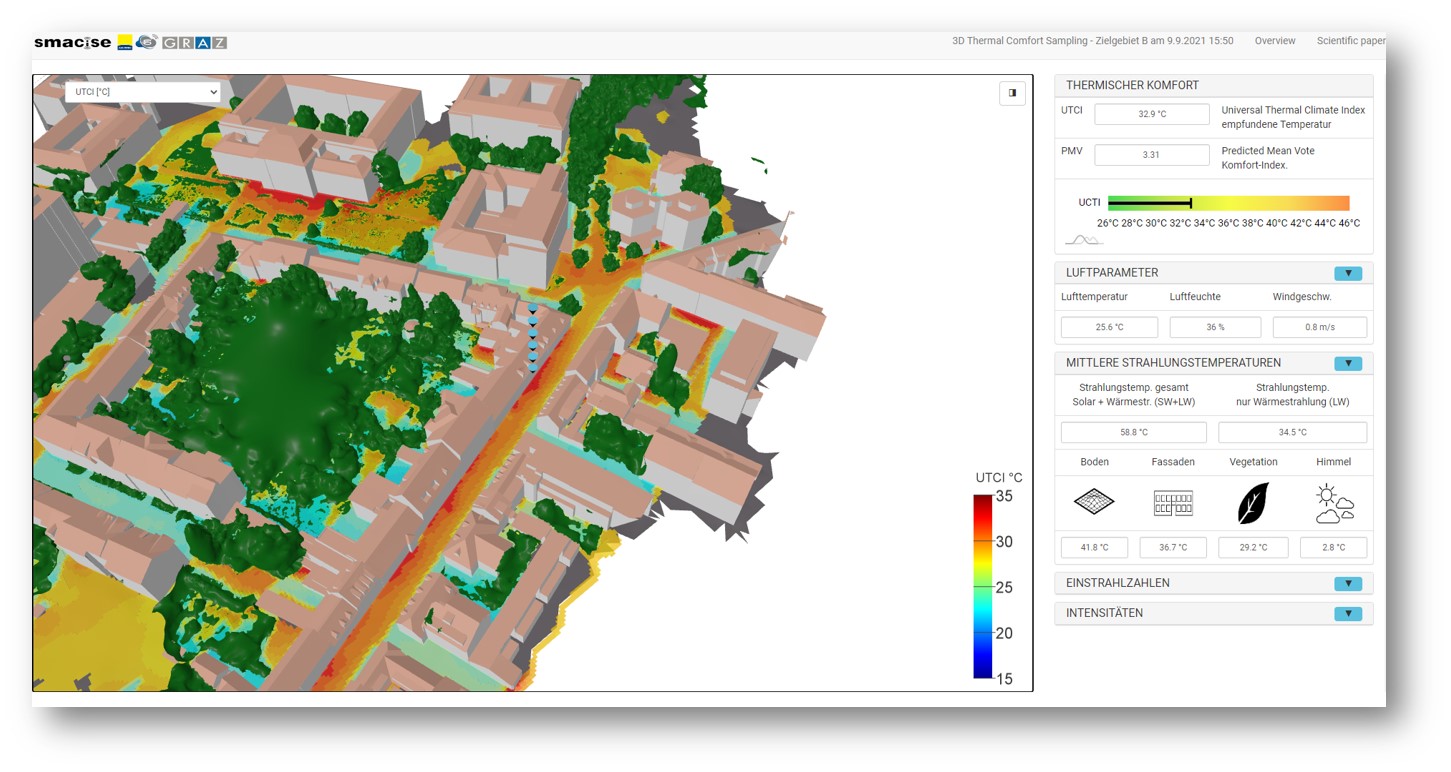Image resolution: width=1451 pixels, height=772 pixels.
Task: Click the Fassaden label
Action: (1173, 462)
